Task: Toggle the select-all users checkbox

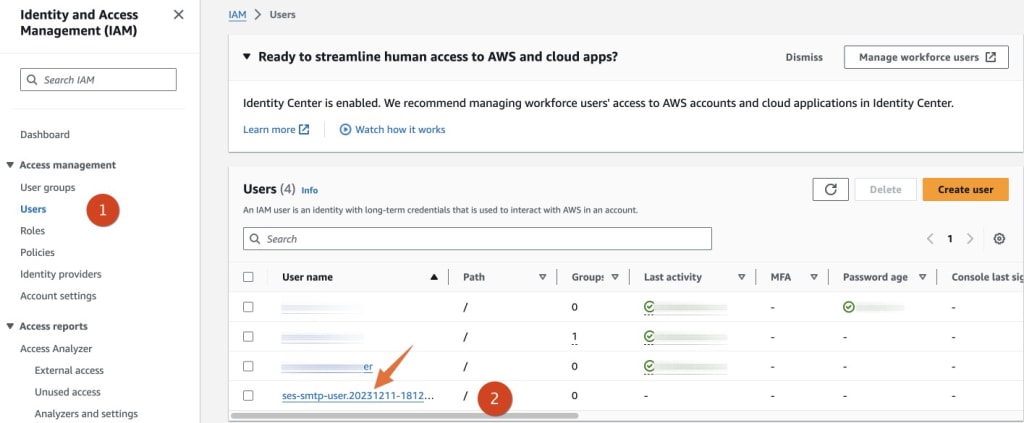Action: tap(248, 277)
